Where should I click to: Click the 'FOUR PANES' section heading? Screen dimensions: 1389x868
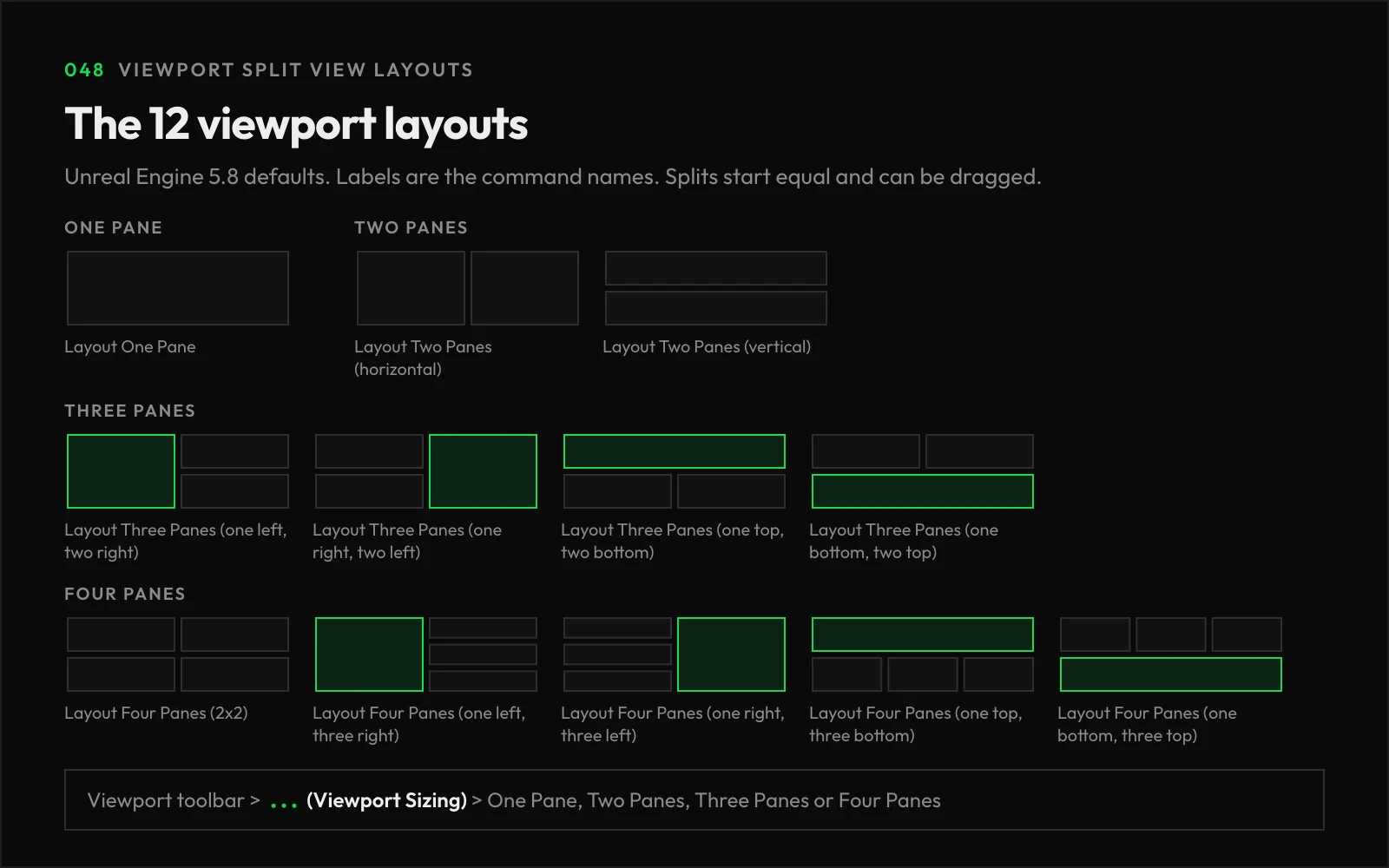click(125, 594)
